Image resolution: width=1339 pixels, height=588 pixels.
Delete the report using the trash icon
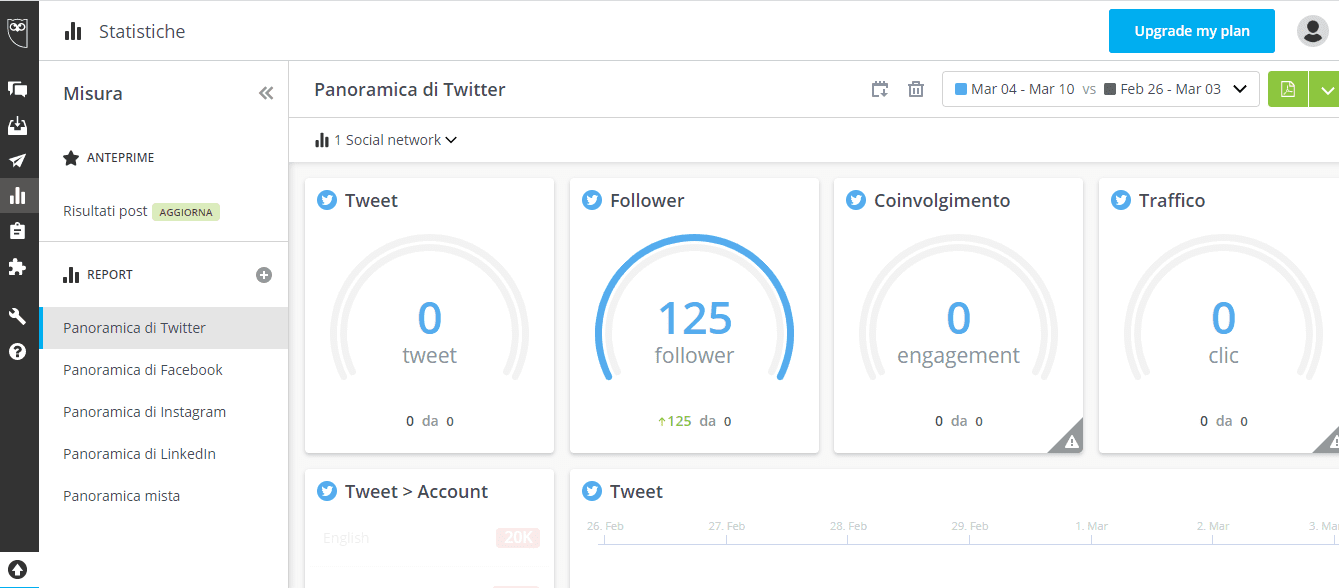click(916, 89)
